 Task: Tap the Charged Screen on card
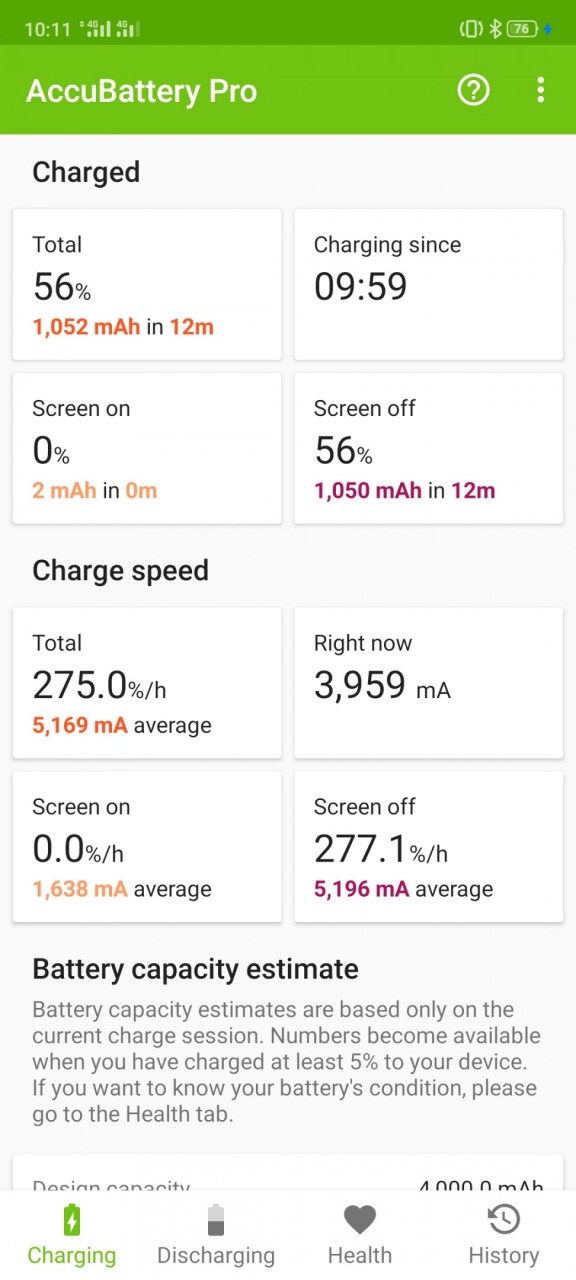(147, 449)
